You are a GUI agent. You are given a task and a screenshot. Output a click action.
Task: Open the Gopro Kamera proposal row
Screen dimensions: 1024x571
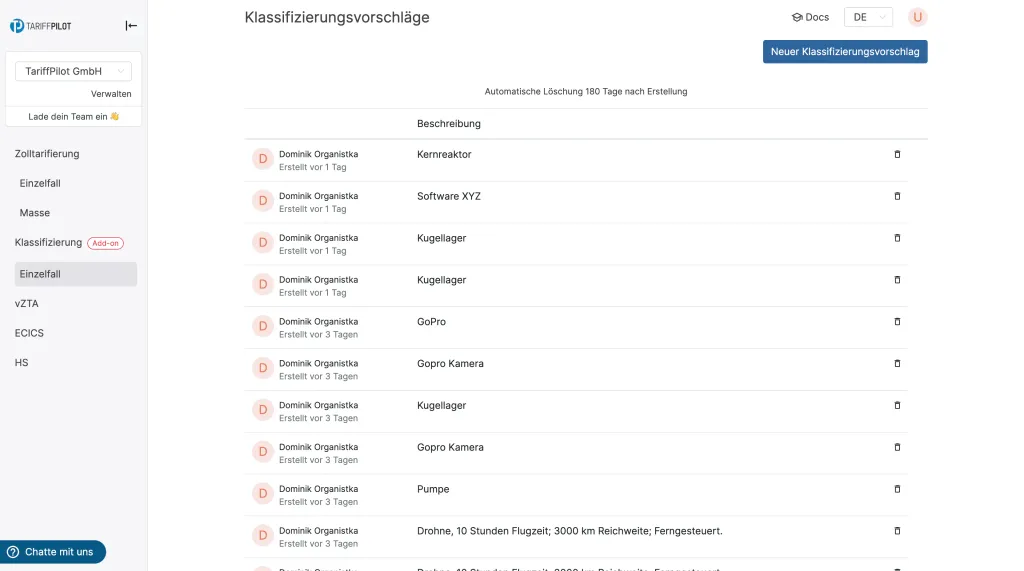[x=450, y=364]
